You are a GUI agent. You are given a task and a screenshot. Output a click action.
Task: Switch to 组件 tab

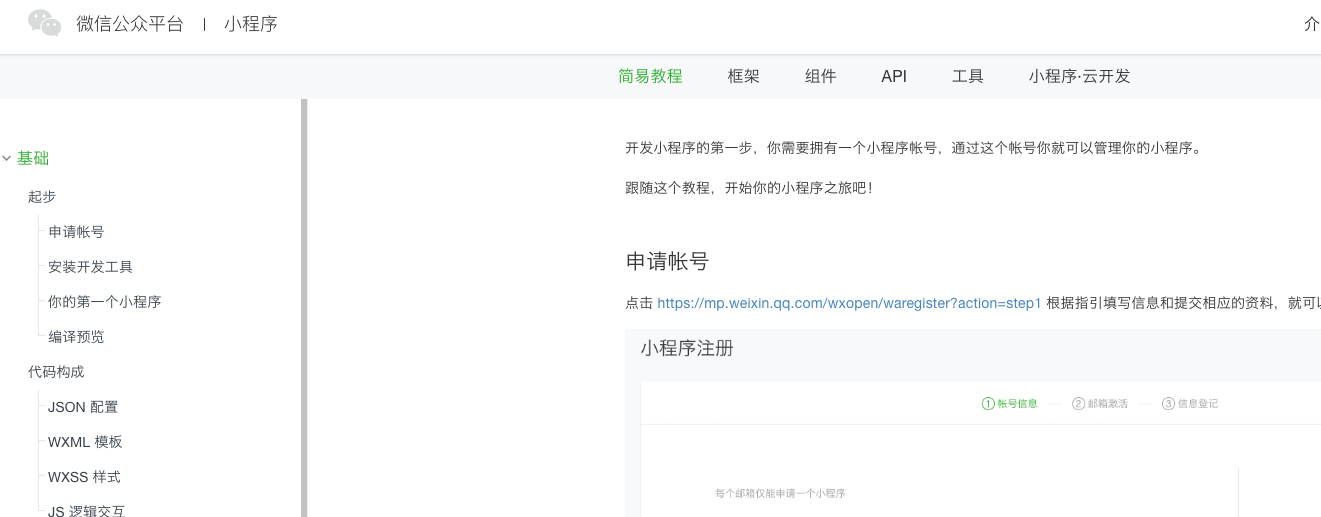click(x=821, y=76)
